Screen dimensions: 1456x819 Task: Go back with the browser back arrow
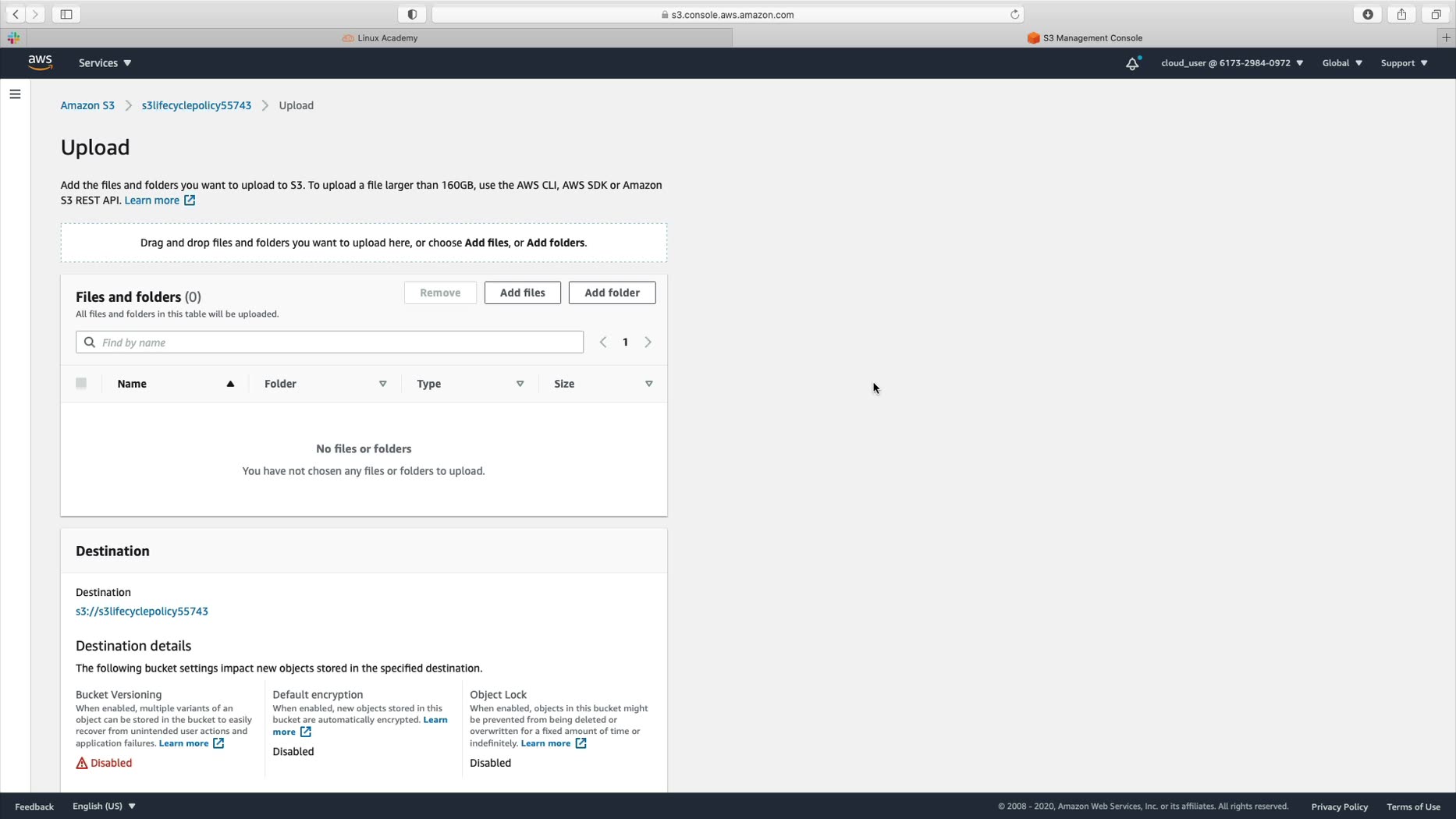click(16, 14)
